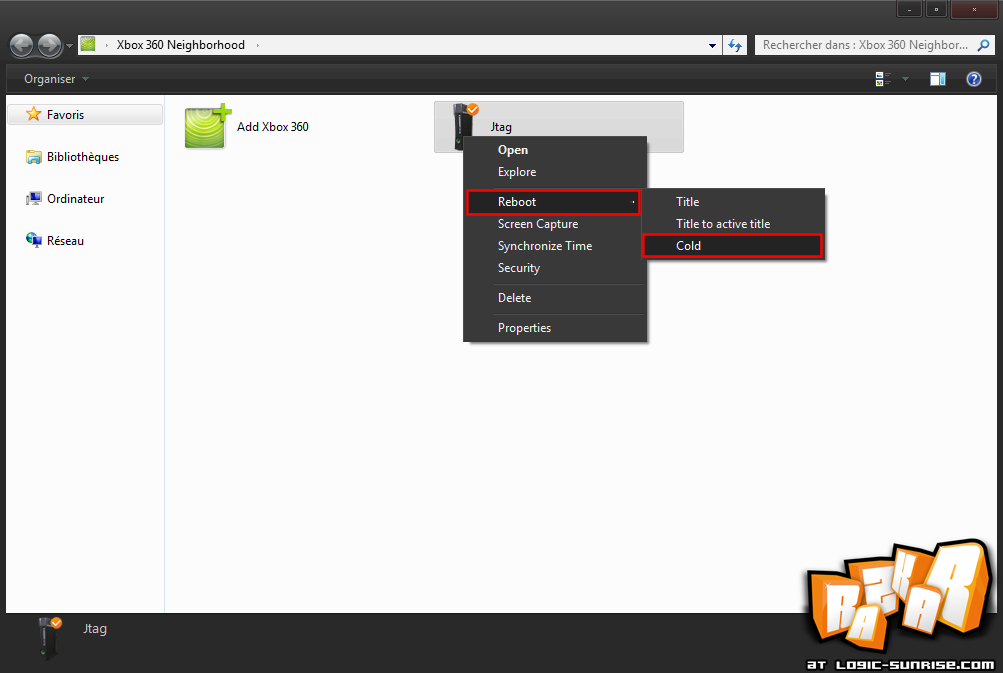Choose Security from the context menu
Screen dimensions: 1003x673
click(x=555, y=268)
